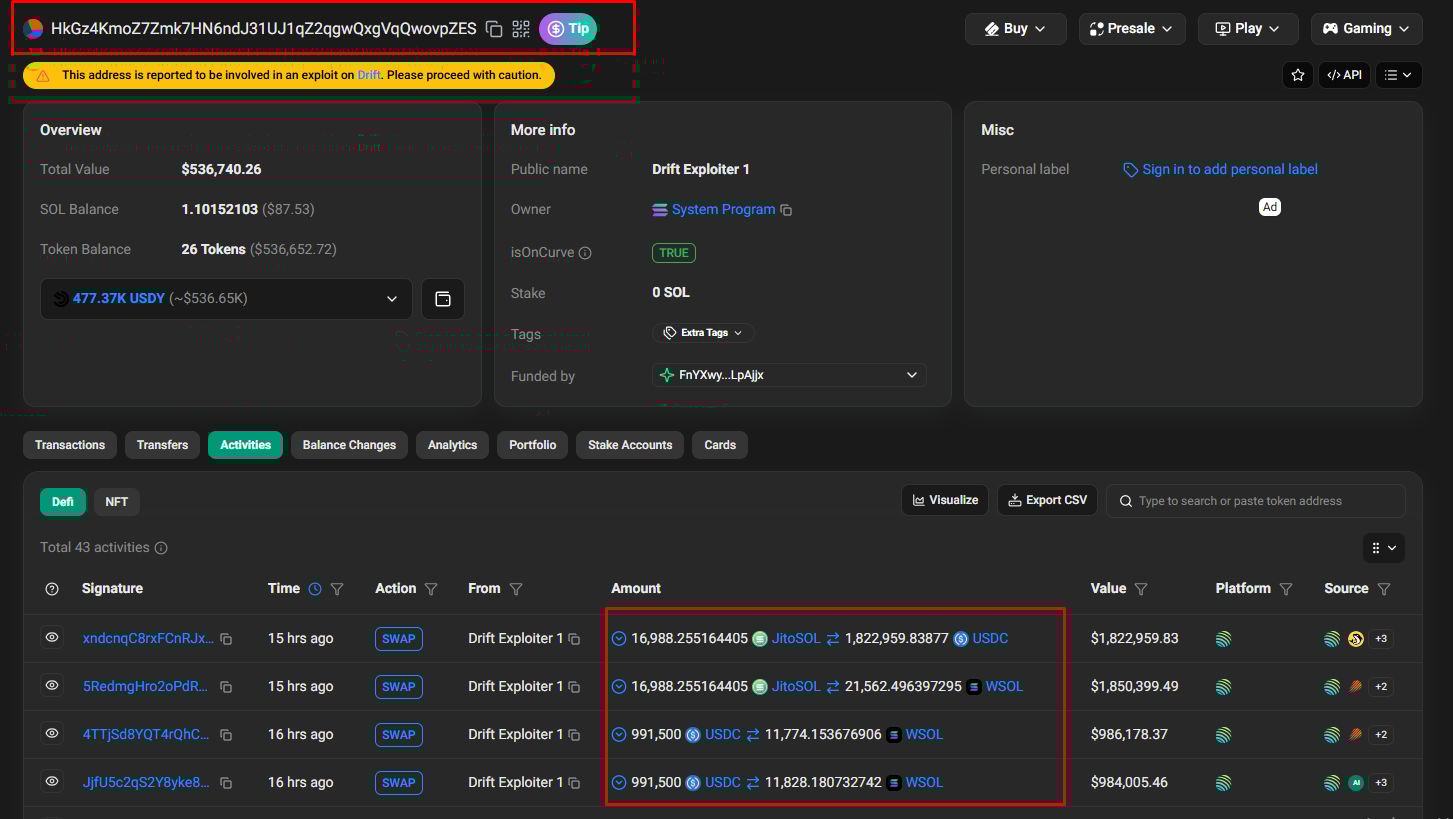Select the Defi activities filter
Image resolution: width=1453 pixels, height=819 pixels.
62,501
